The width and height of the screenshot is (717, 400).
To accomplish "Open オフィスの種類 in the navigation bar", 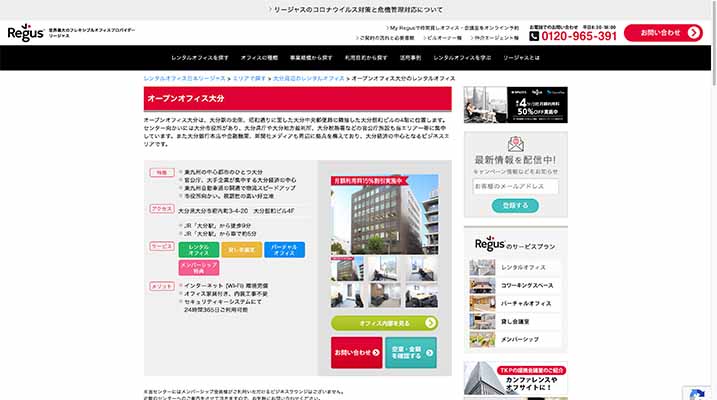I will (x=258, y=58).
